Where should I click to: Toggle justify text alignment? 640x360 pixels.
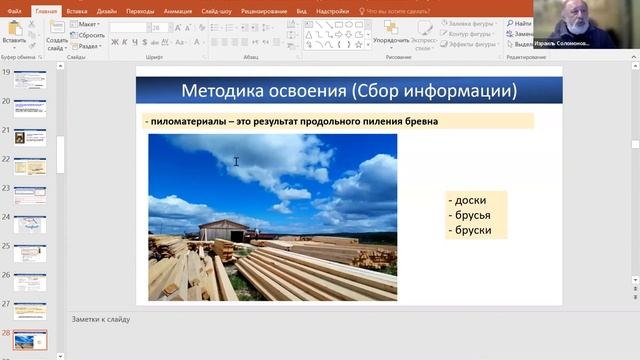[244, 42]
